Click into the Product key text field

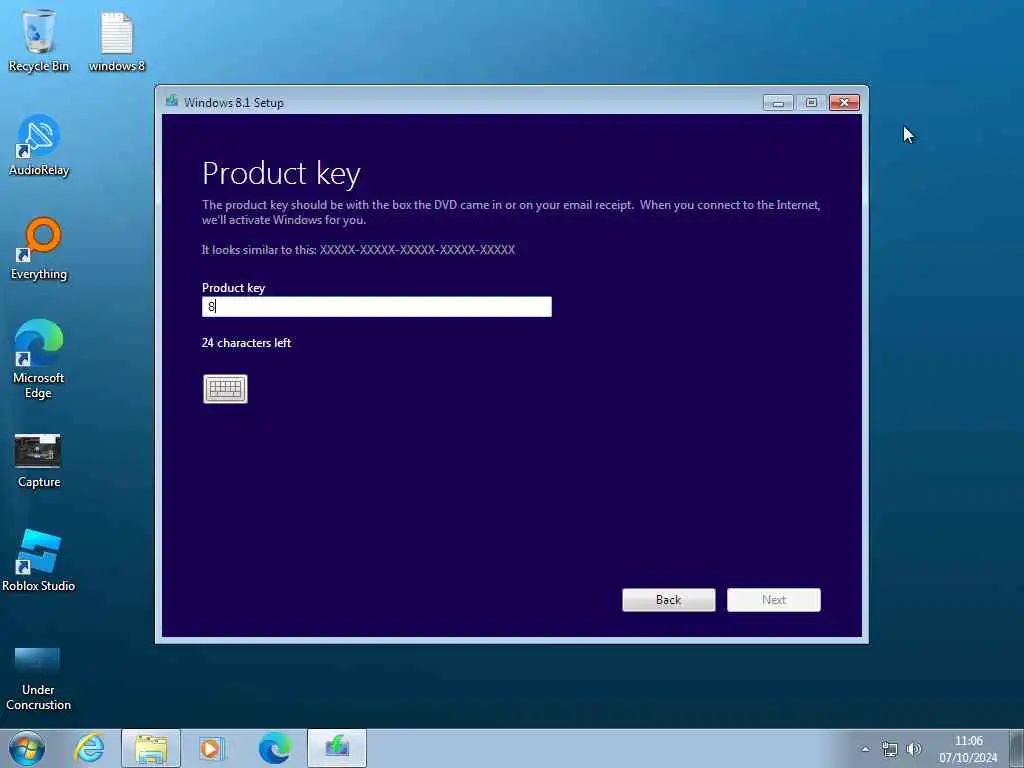point(377,306)
